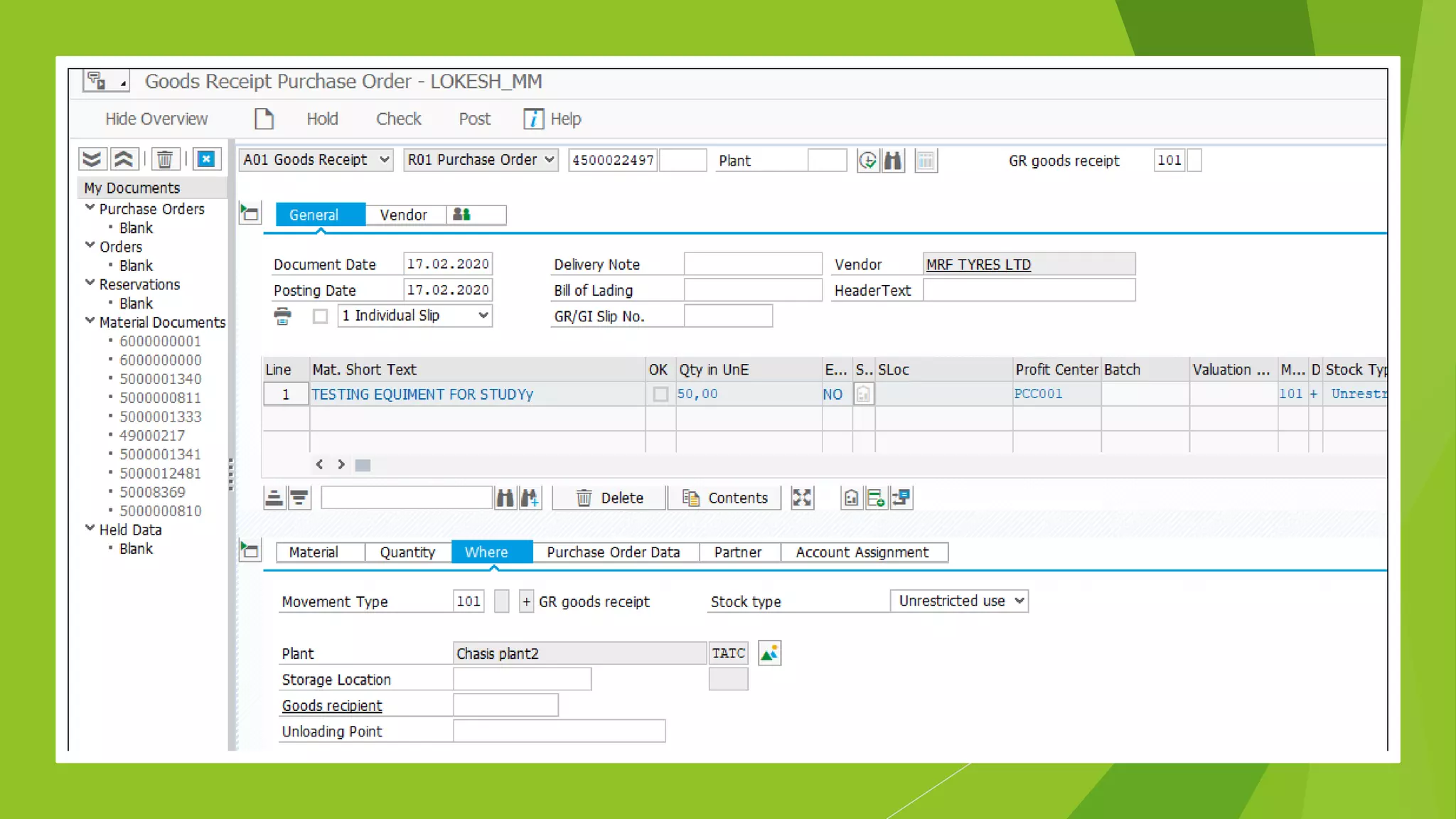
Task: Click the execute clock icon beside Plant
Action: click(x=867, y=161)
